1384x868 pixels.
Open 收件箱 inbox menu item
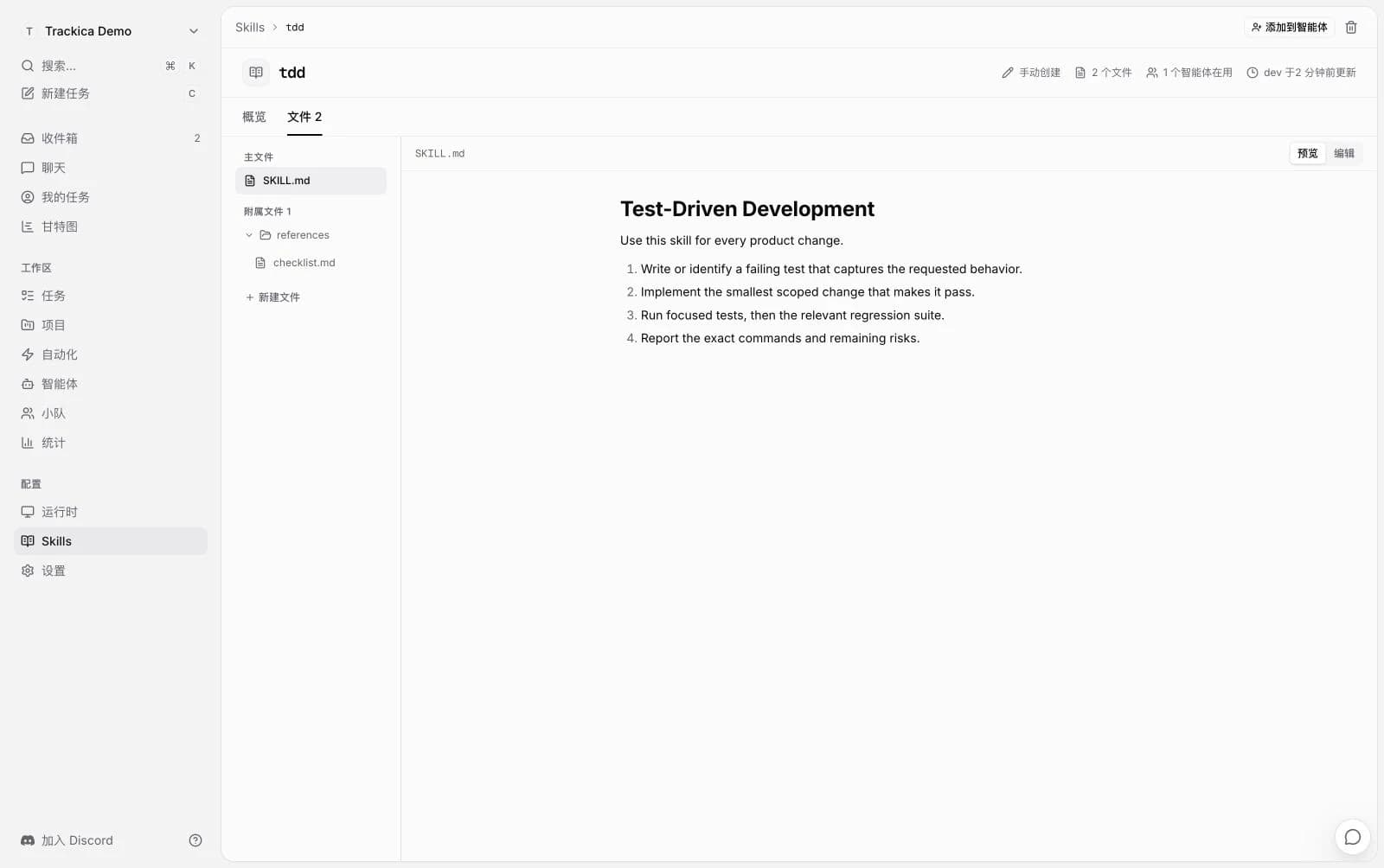(110, 138)
